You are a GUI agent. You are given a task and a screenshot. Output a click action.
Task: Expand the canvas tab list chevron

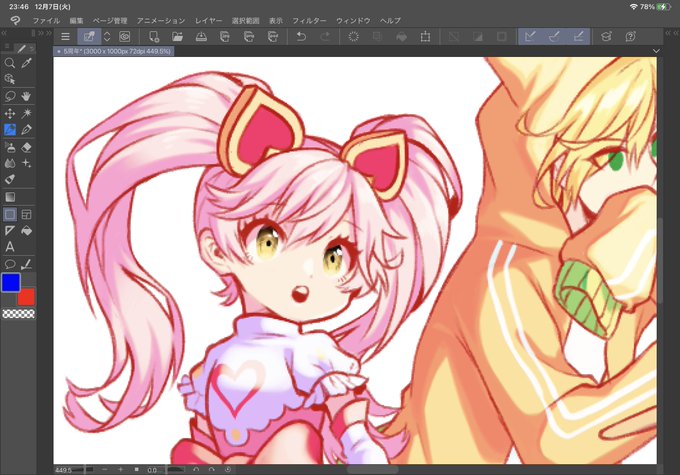point(656,51)
